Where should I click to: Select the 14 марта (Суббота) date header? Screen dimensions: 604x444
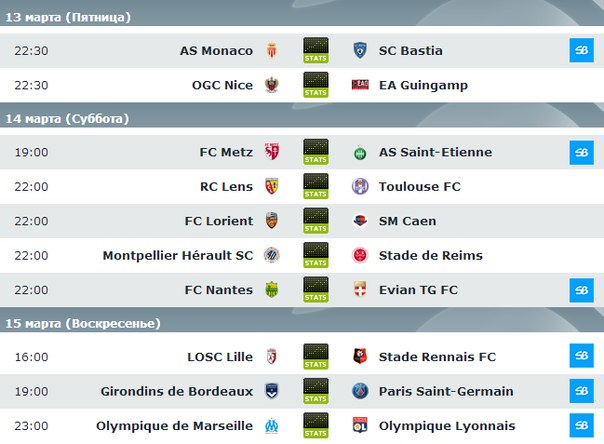coord(67,119)
